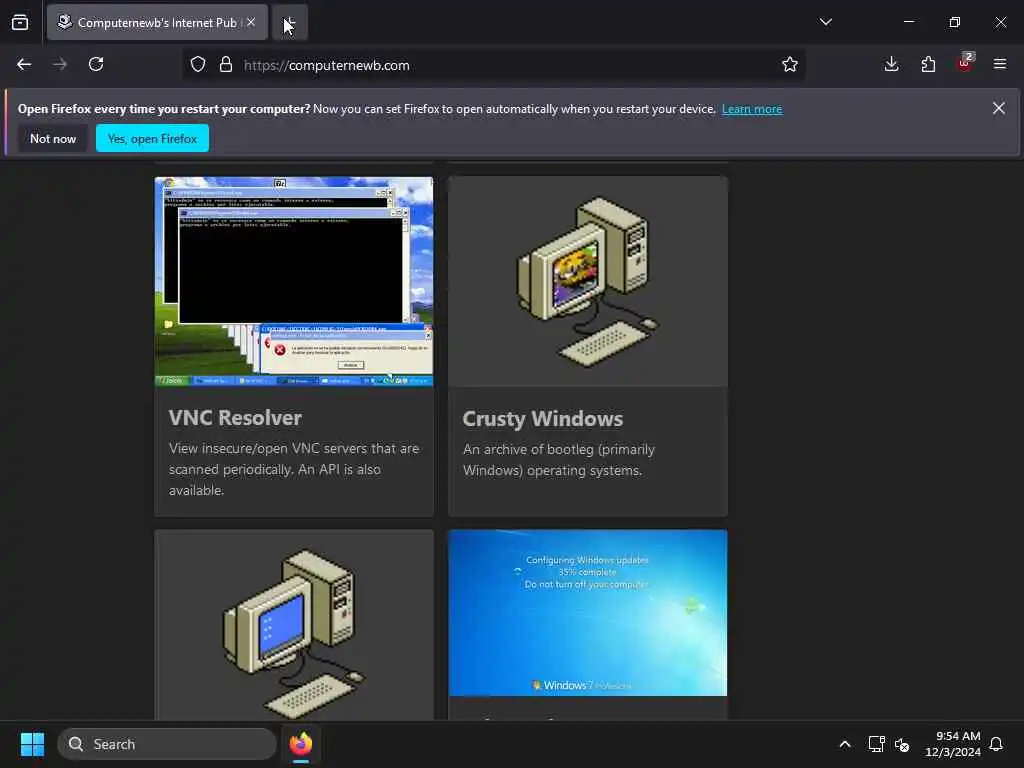Image resolution: width=1024 pixels, height=768 pixels.
Task: Click the Windows 7 update screenshot
Action: pyautogui.click(x=588, y=613)
